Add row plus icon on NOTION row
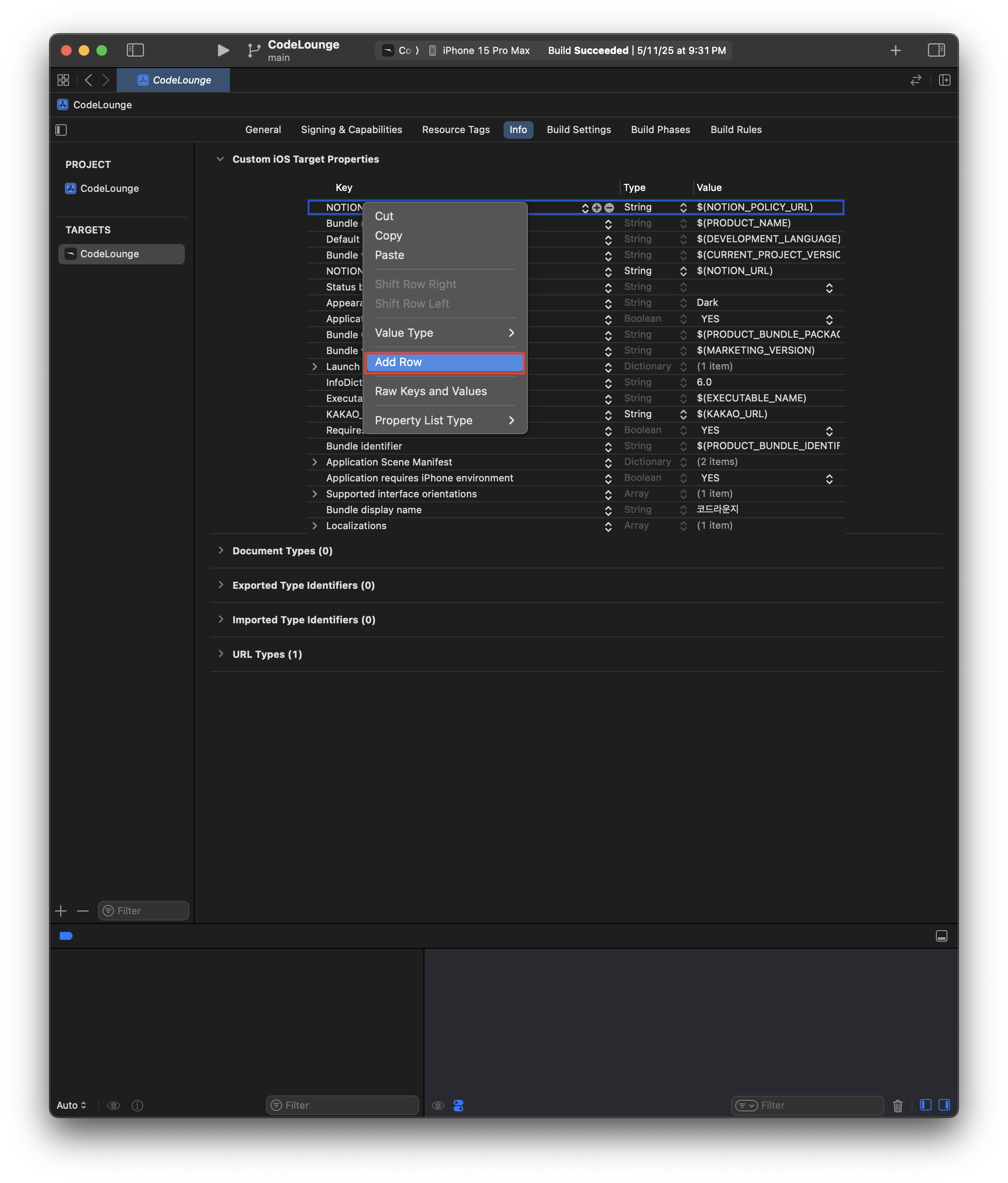1008x1183 pixels. point(596,208)
